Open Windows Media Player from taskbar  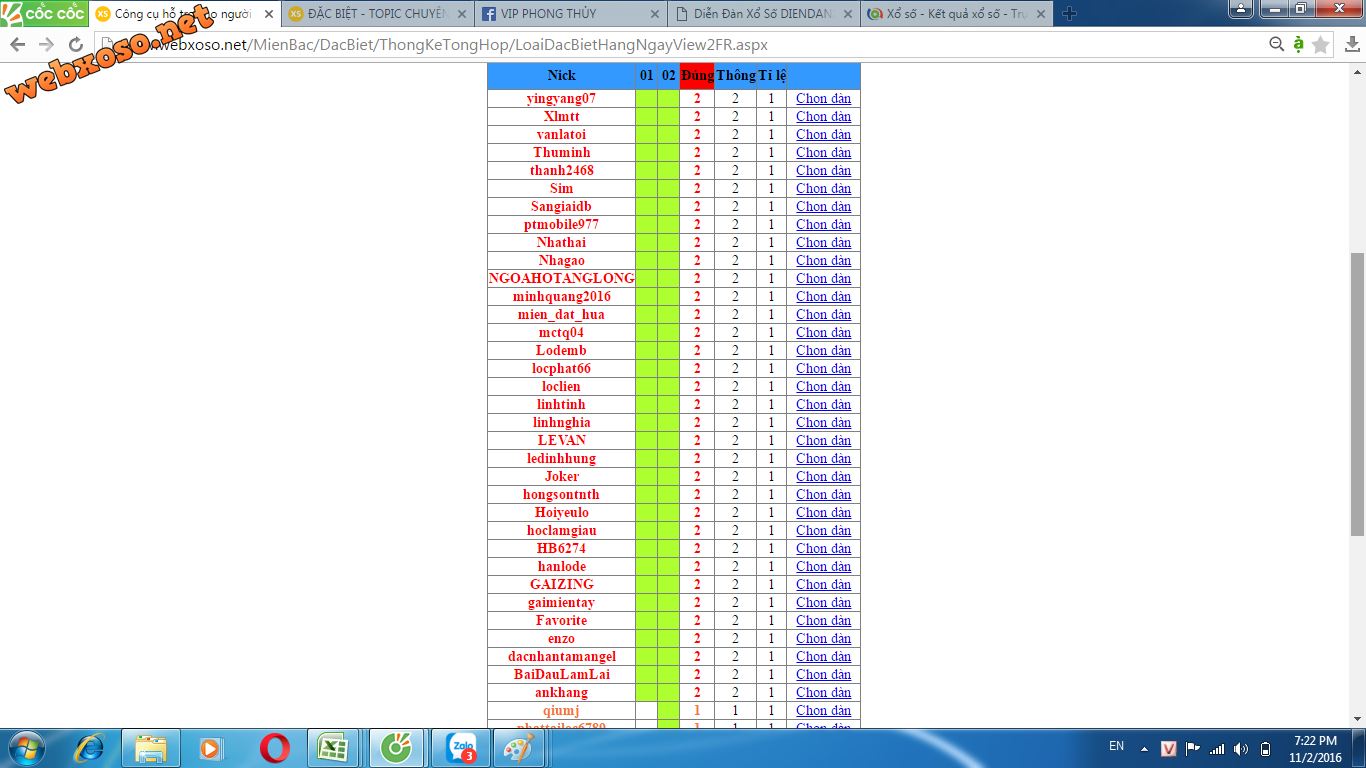click(x=212, y=748)
